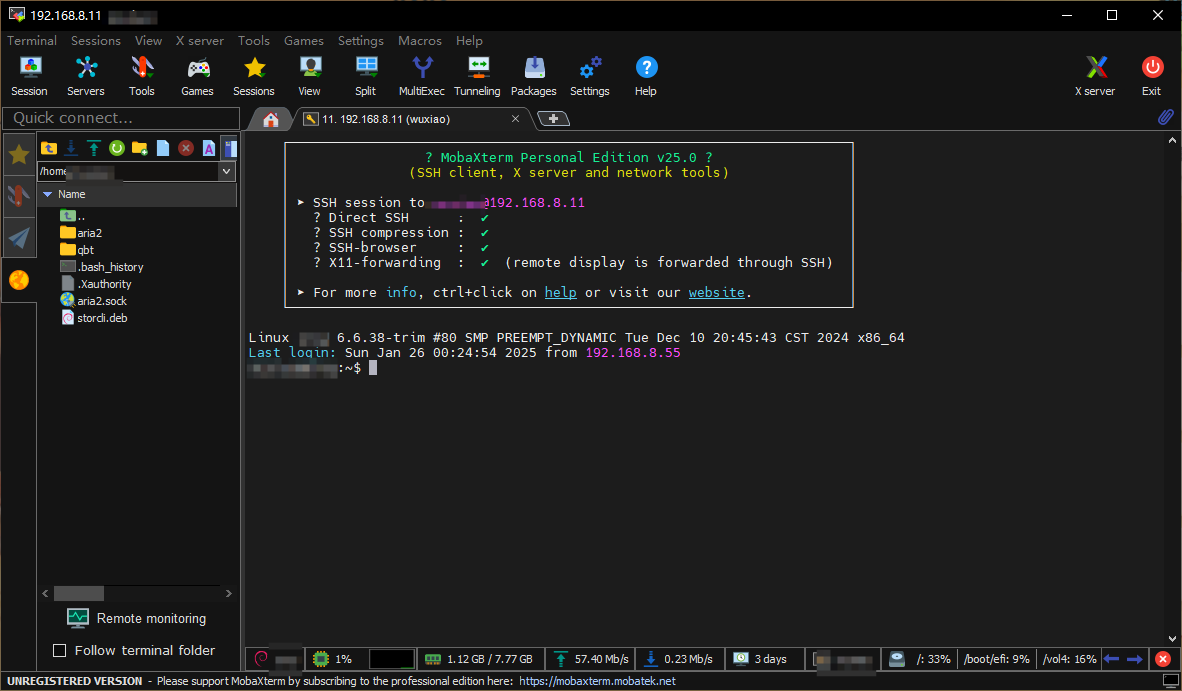Open the Tunneling manager
This screenshot has height=691, width=1182.
point(477,76)
